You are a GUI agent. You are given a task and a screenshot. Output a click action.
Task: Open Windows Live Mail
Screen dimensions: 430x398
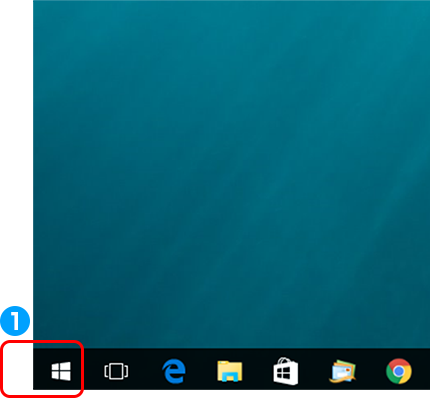click(x=342, y=371)
